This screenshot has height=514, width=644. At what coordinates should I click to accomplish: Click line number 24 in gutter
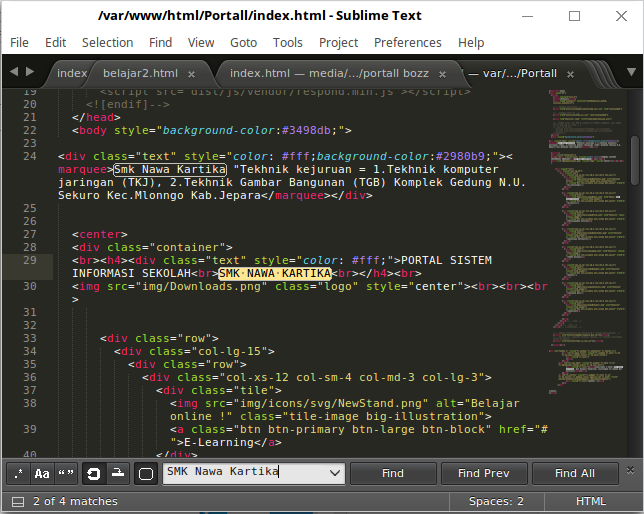30,156
